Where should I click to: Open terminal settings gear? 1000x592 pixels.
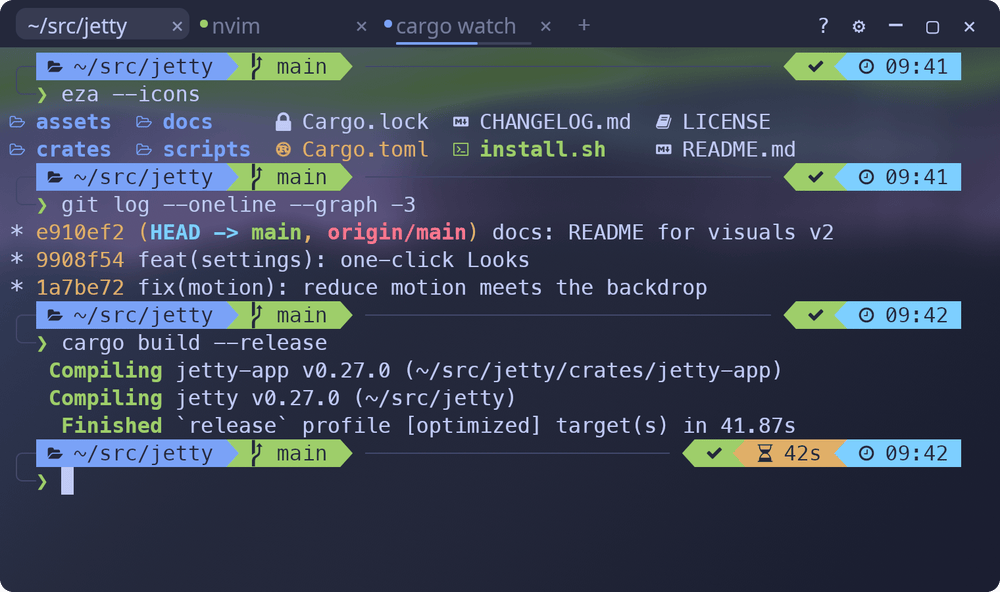click(858, 26)
